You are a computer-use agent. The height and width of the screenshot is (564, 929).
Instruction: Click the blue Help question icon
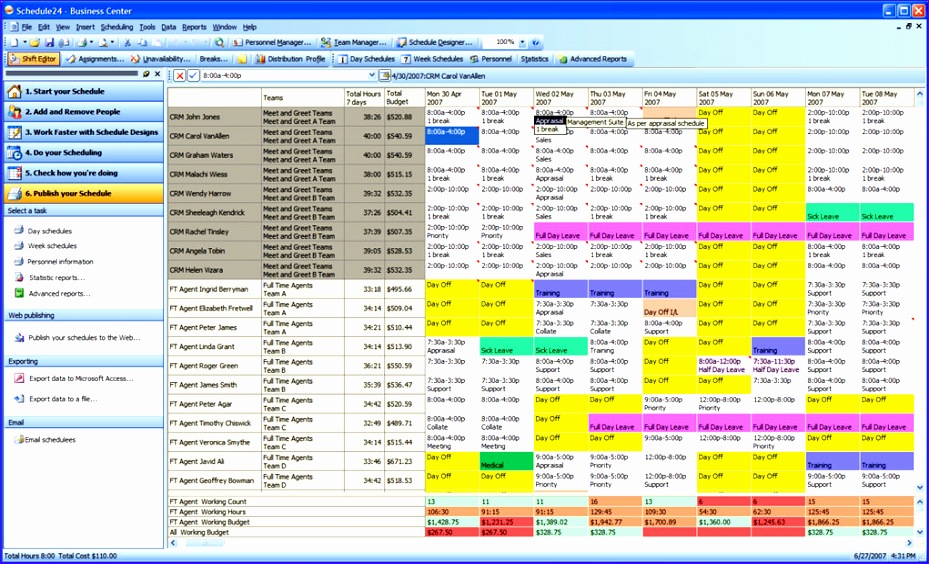(536, 43)
